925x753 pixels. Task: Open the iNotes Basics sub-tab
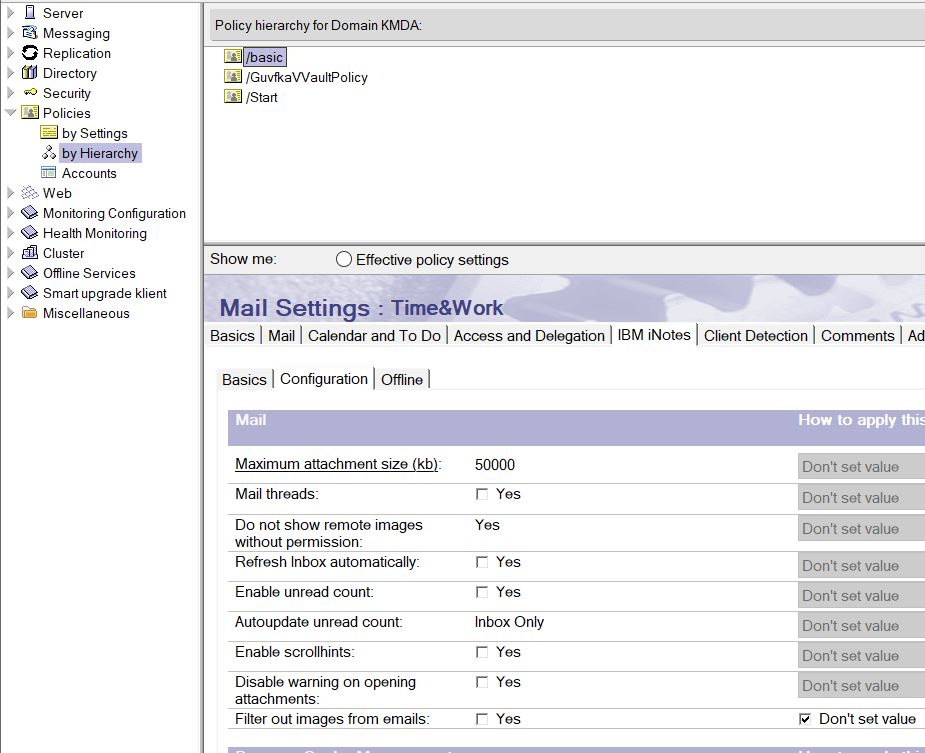pos(244,379)
